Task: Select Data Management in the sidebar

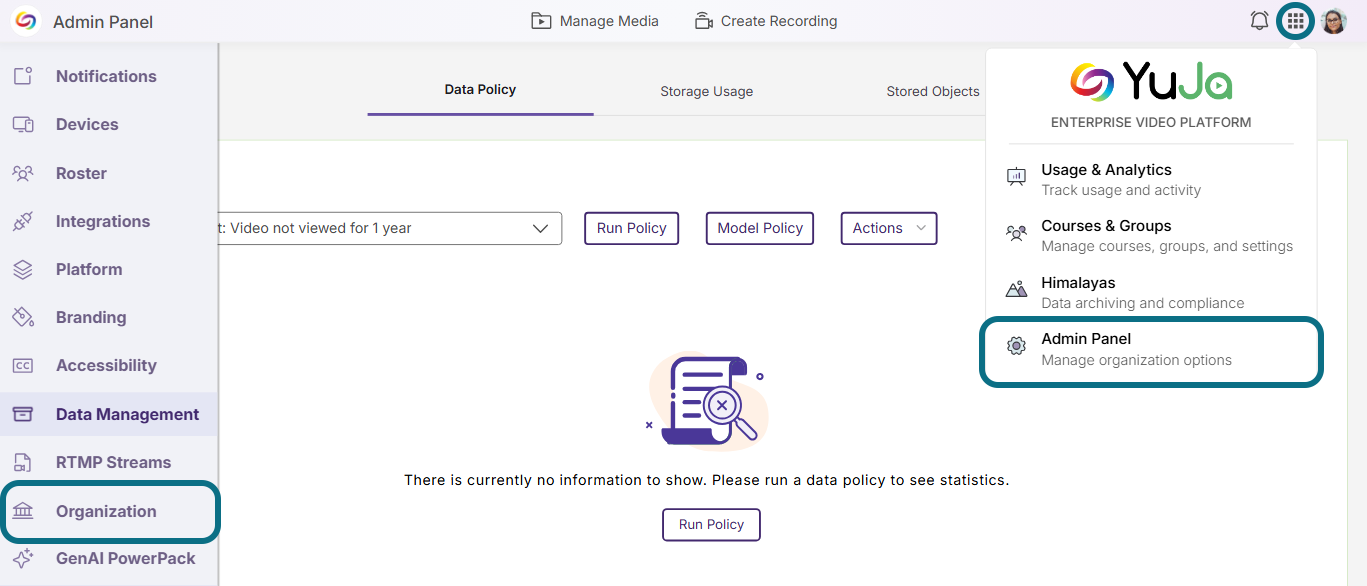Action: [109, 414]
